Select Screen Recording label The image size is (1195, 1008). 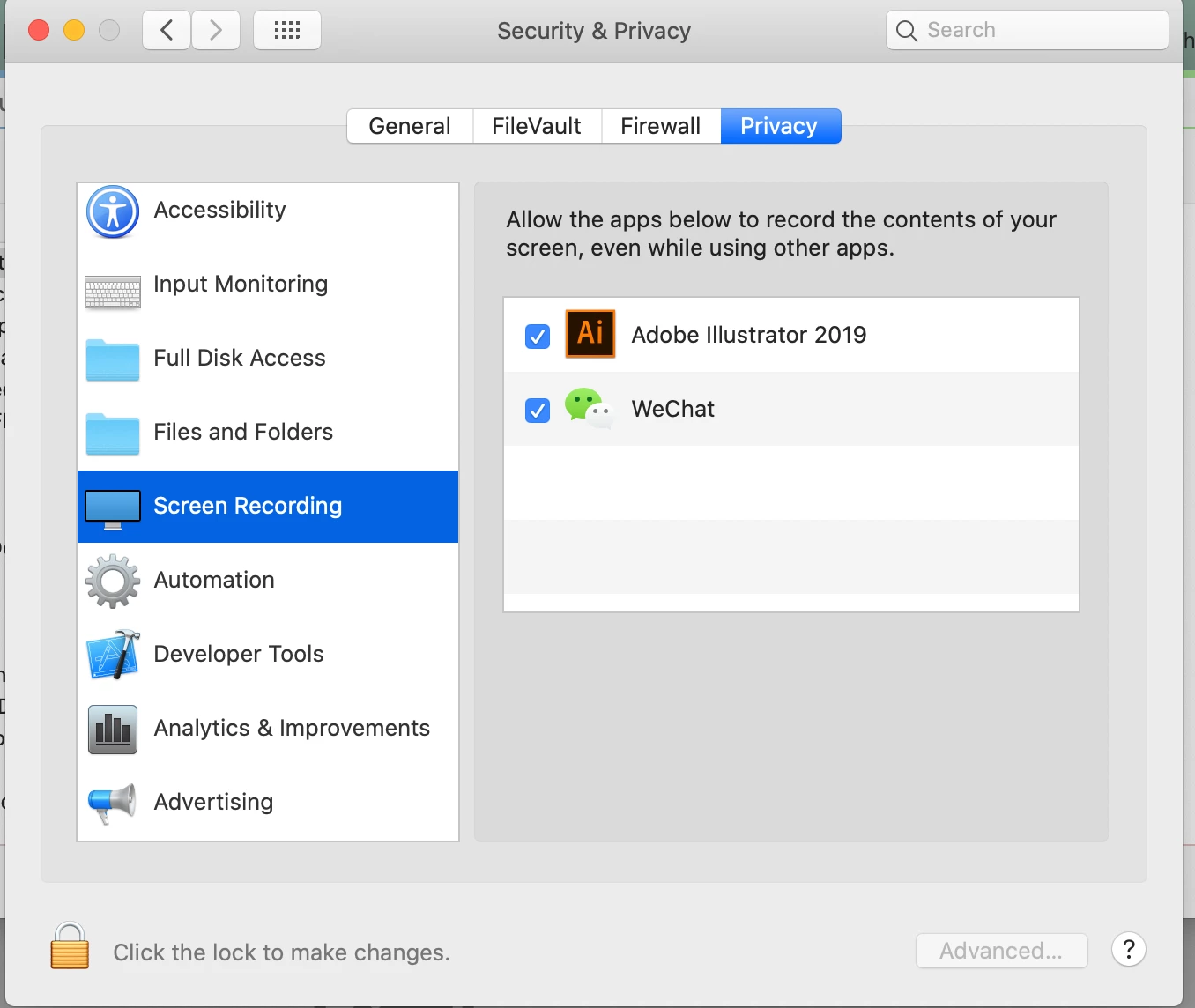248,506
